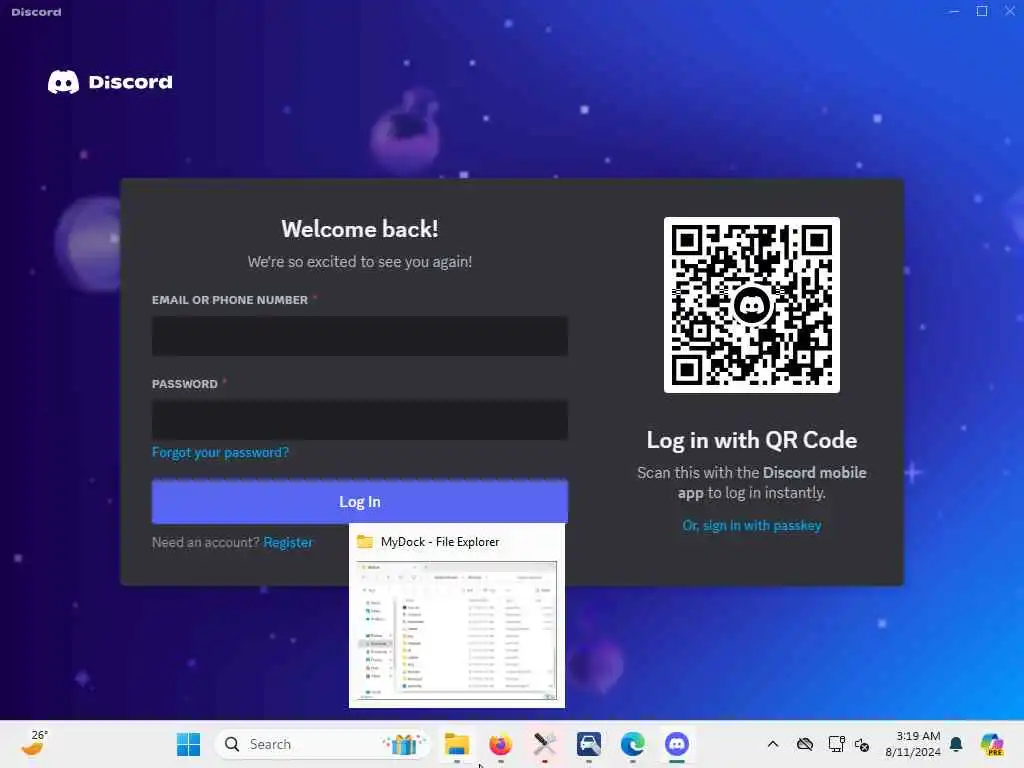The image size is (1024, 768).
Task: Open the Windows Start menu
Action: pos(188,744)
